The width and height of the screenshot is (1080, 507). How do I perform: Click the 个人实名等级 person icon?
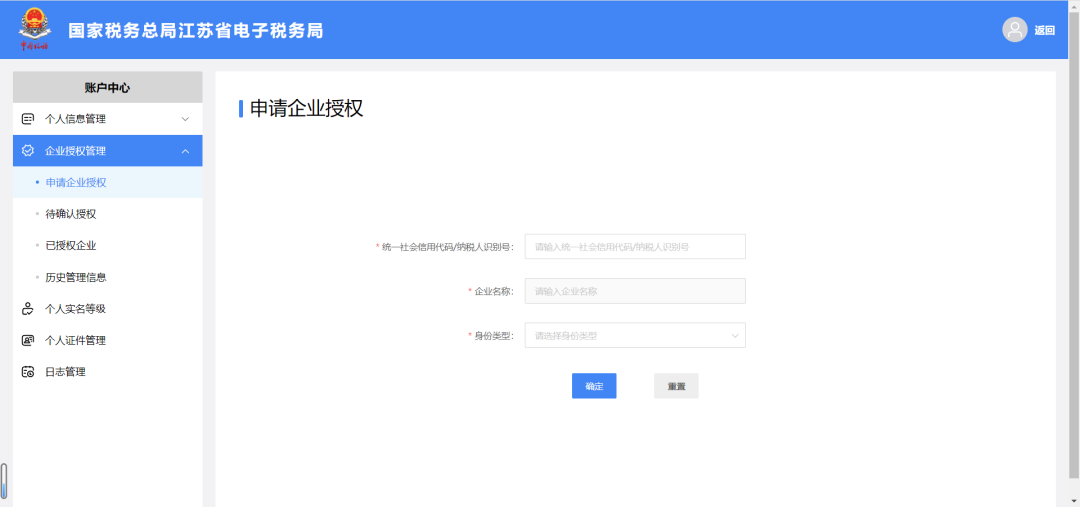pyautogui.click(x=28, y=309)
